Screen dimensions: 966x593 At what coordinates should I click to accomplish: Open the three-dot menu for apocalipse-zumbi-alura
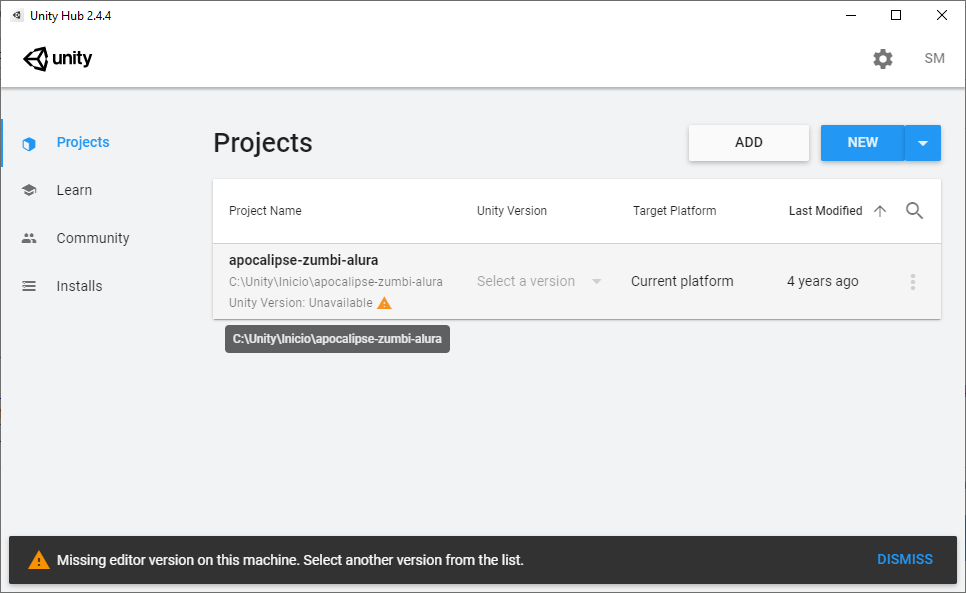[913, 282]
